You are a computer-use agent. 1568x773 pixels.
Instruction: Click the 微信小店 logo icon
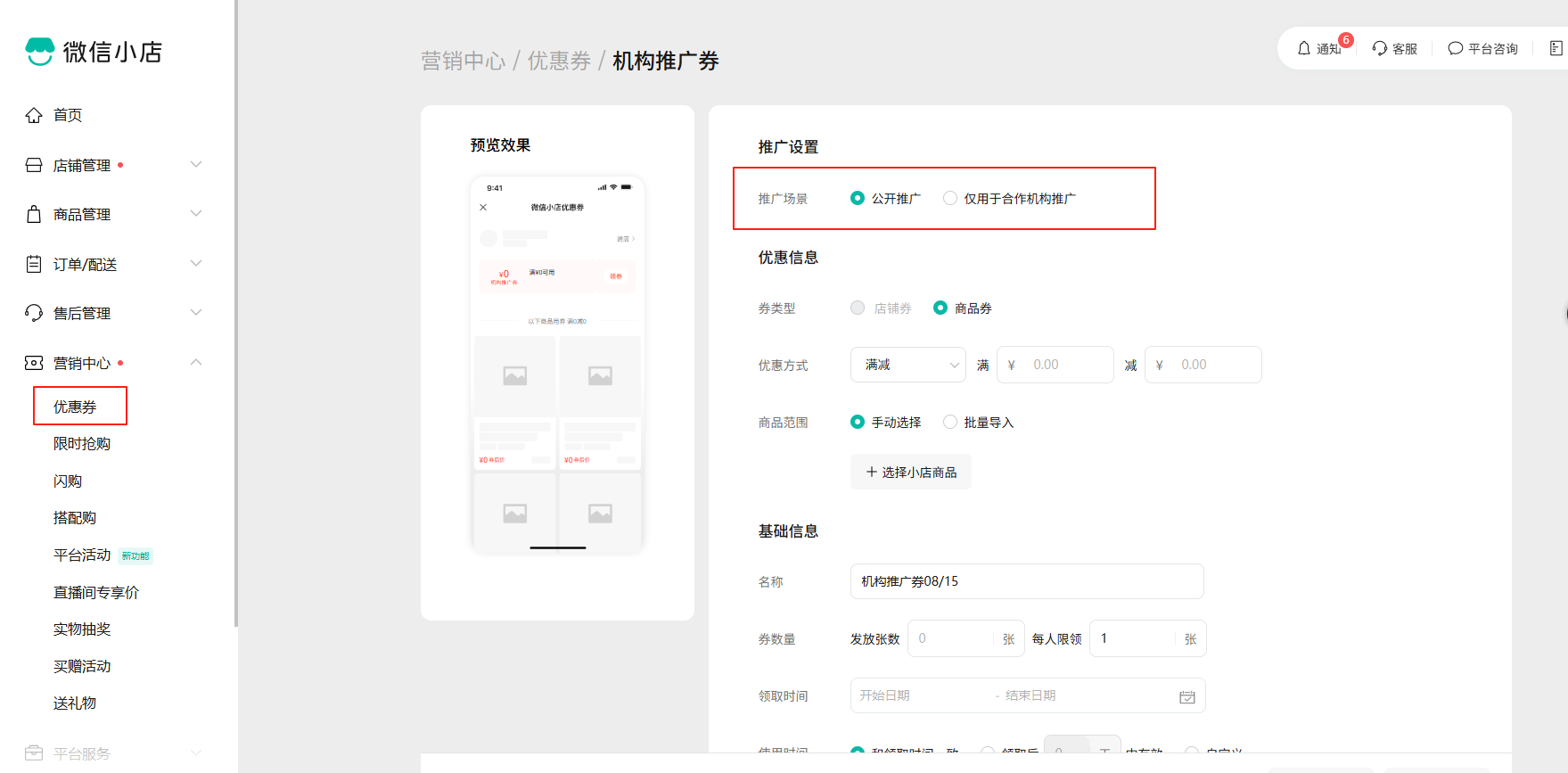[x=40, y=52]
